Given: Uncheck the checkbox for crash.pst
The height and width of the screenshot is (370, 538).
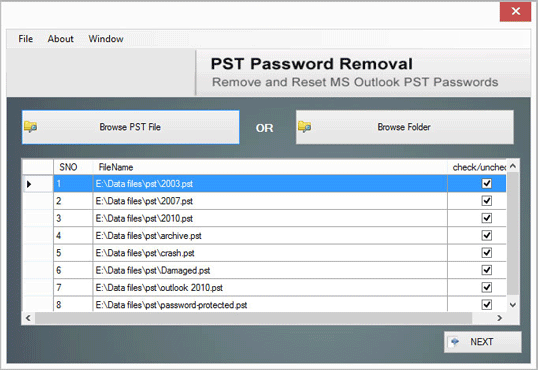Looking at the screenshot, I should click(x=487, y=253).
